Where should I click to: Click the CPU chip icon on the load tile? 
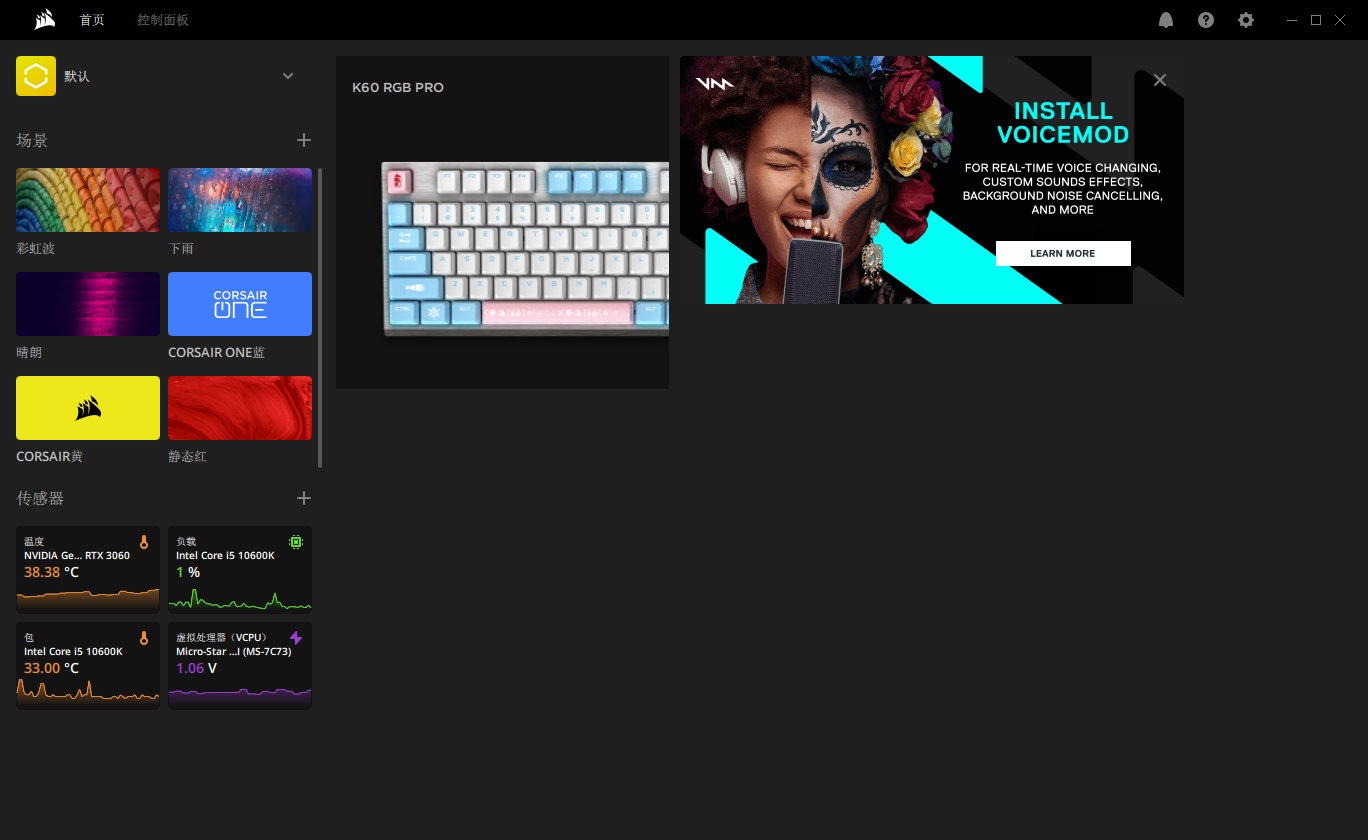tap(296, 542)
